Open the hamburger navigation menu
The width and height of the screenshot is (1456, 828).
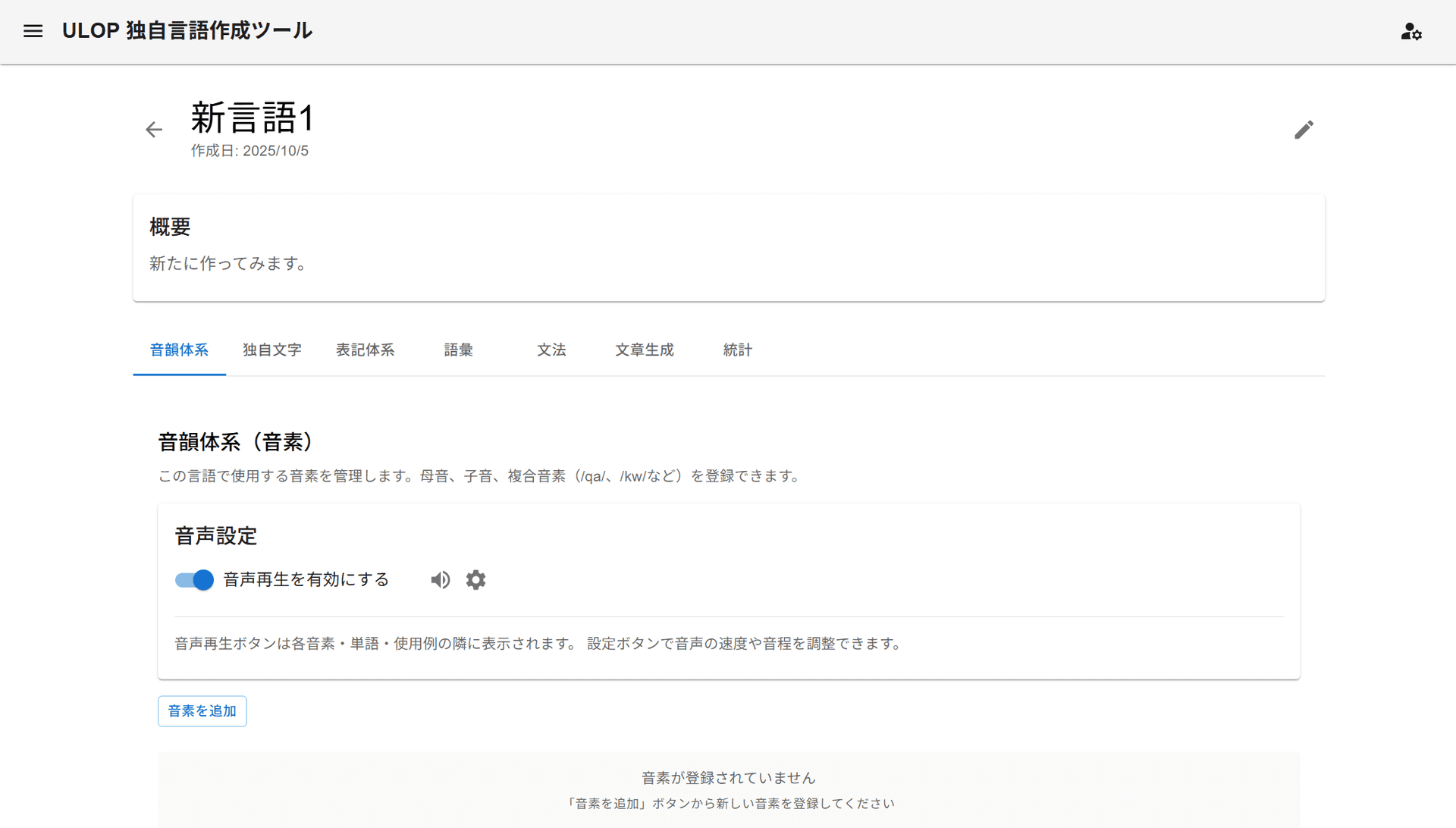point(33,31)
